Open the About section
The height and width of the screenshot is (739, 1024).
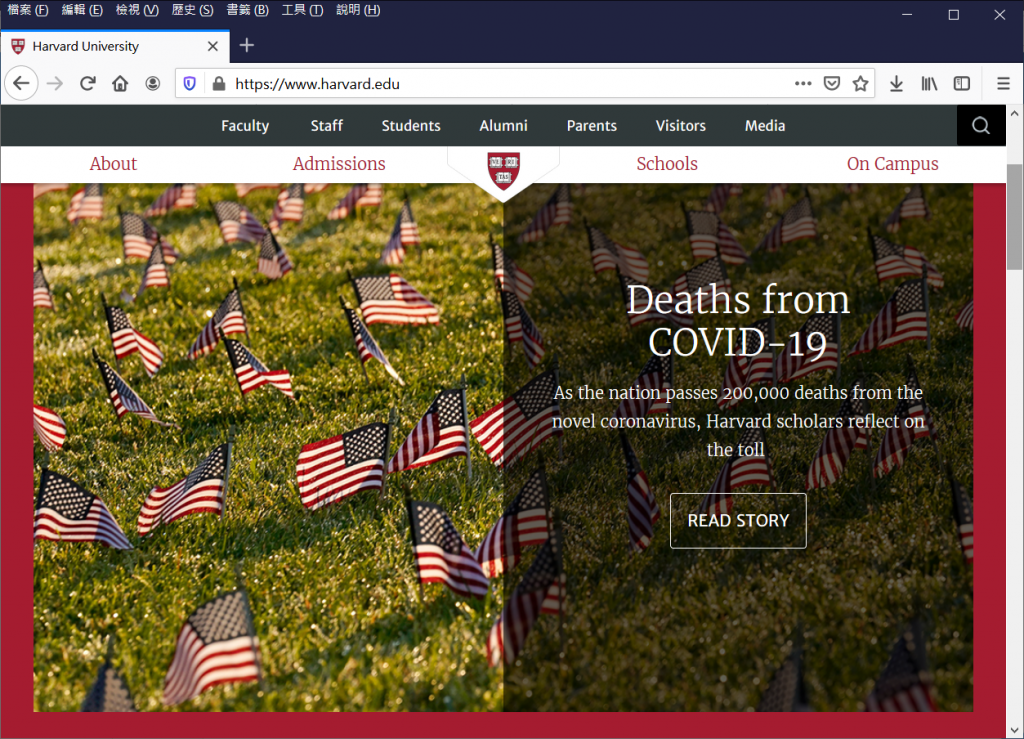click(x=113, y=164)
